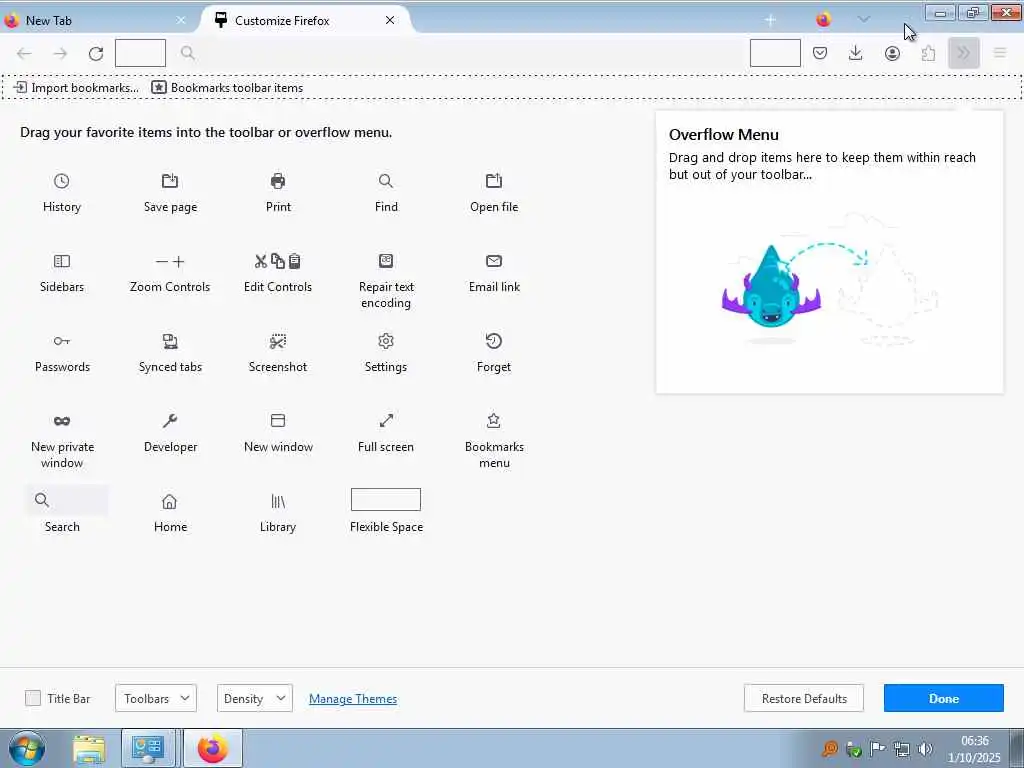Select the Developer wrench icon

coord(170,421)
